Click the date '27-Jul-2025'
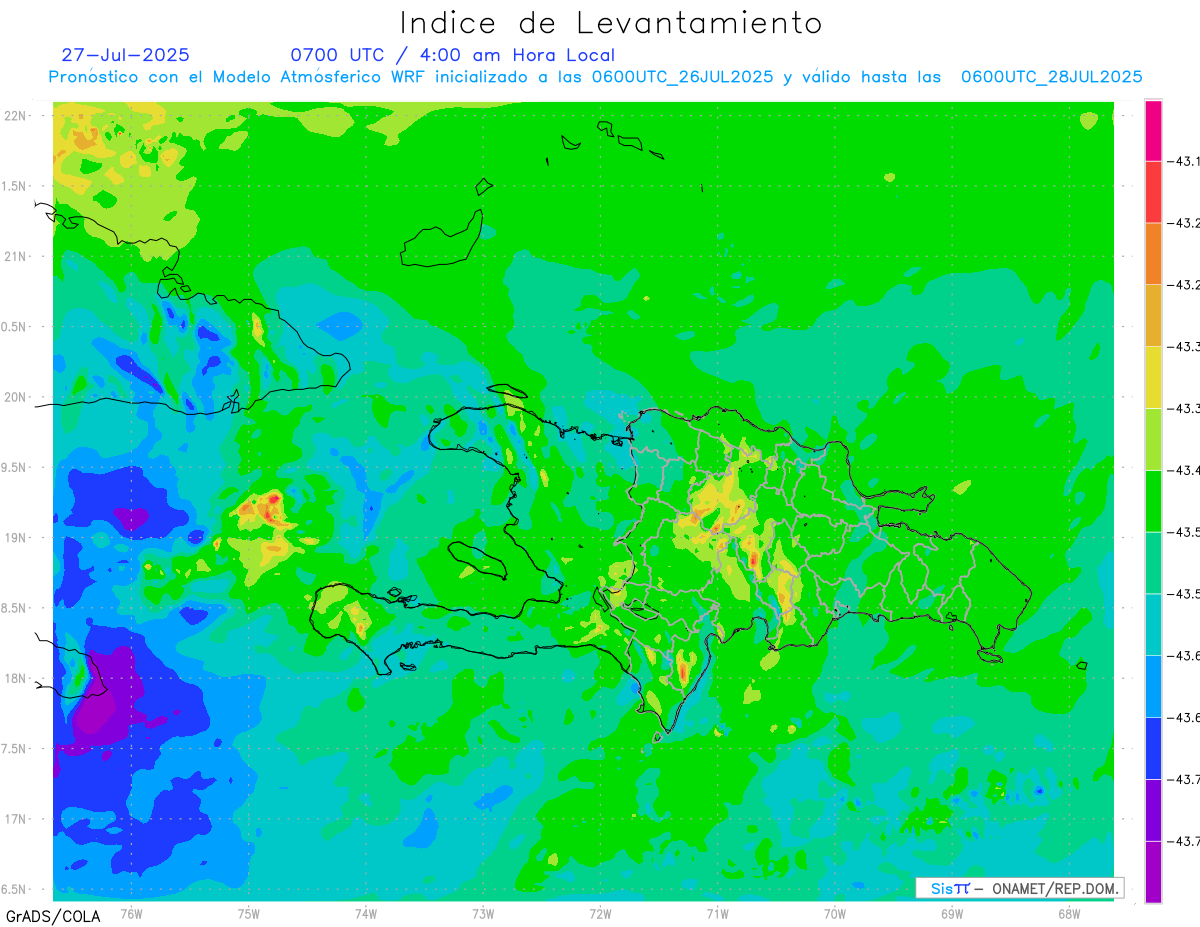This screenshot has width=1200, height=927. click(125, 55)
